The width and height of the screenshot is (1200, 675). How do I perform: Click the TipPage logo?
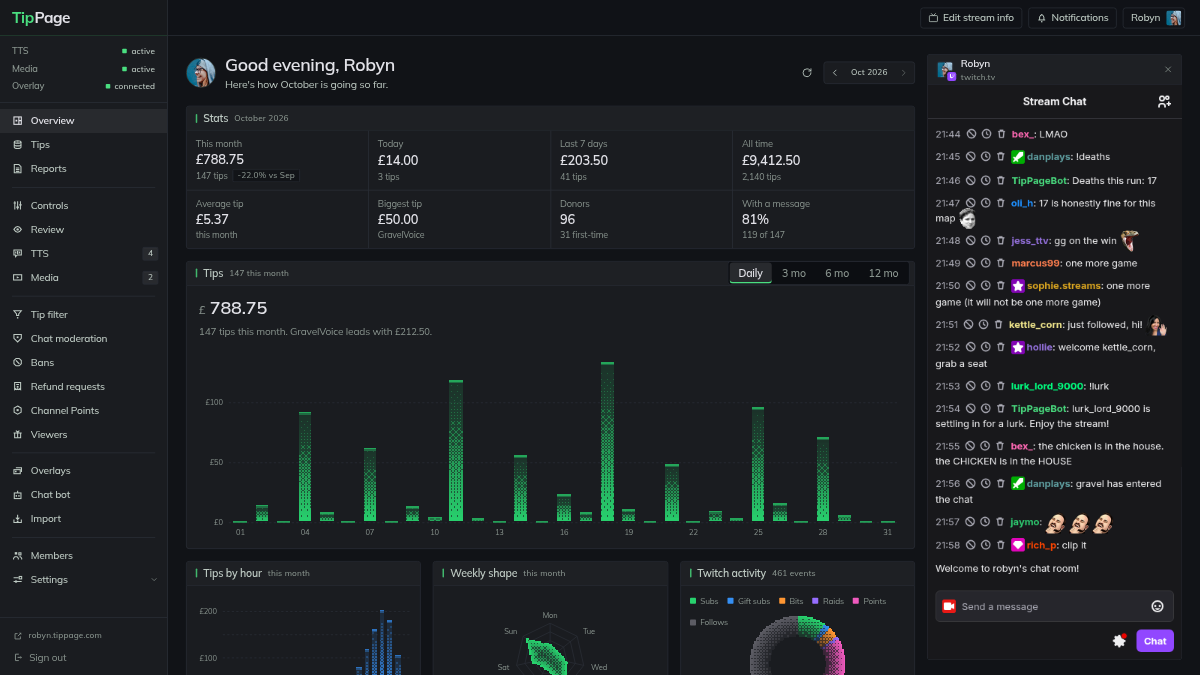point(41,18)
